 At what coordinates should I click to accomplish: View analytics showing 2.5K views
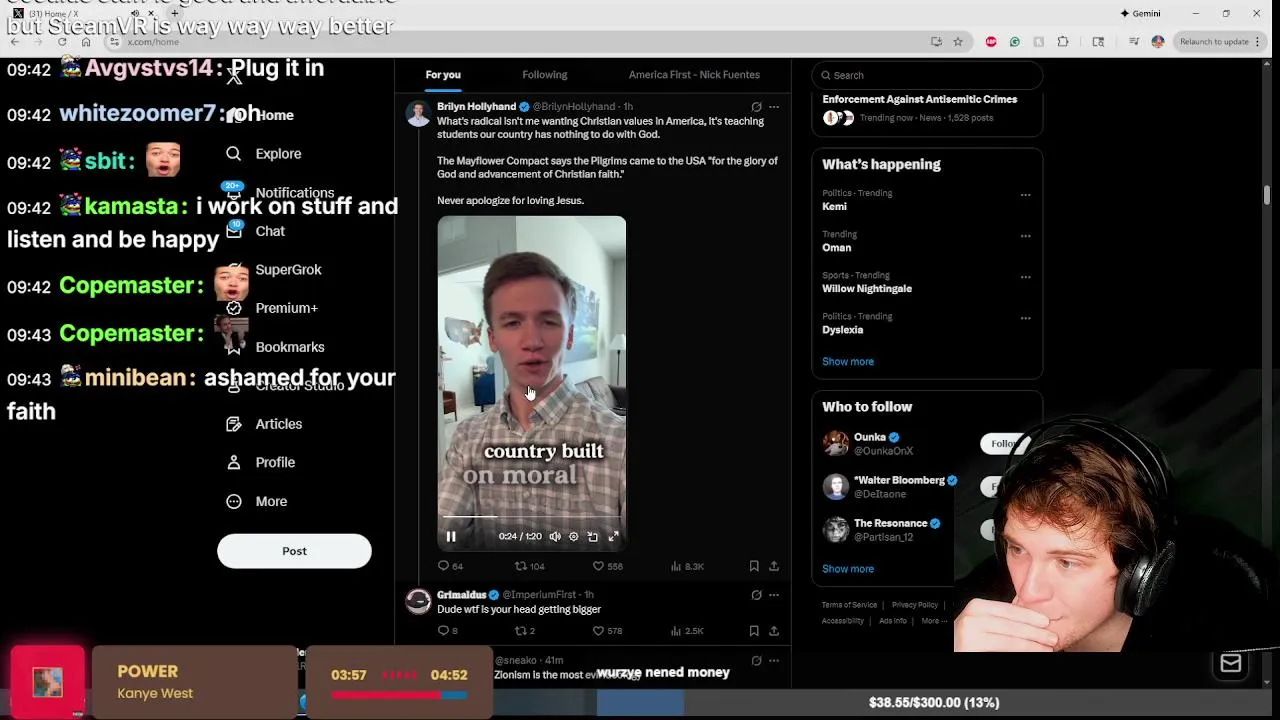click(687, 631)
